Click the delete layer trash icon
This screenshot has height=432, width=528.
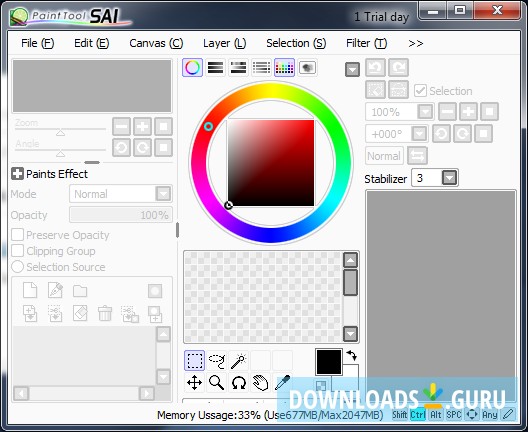tap(105, 313)
